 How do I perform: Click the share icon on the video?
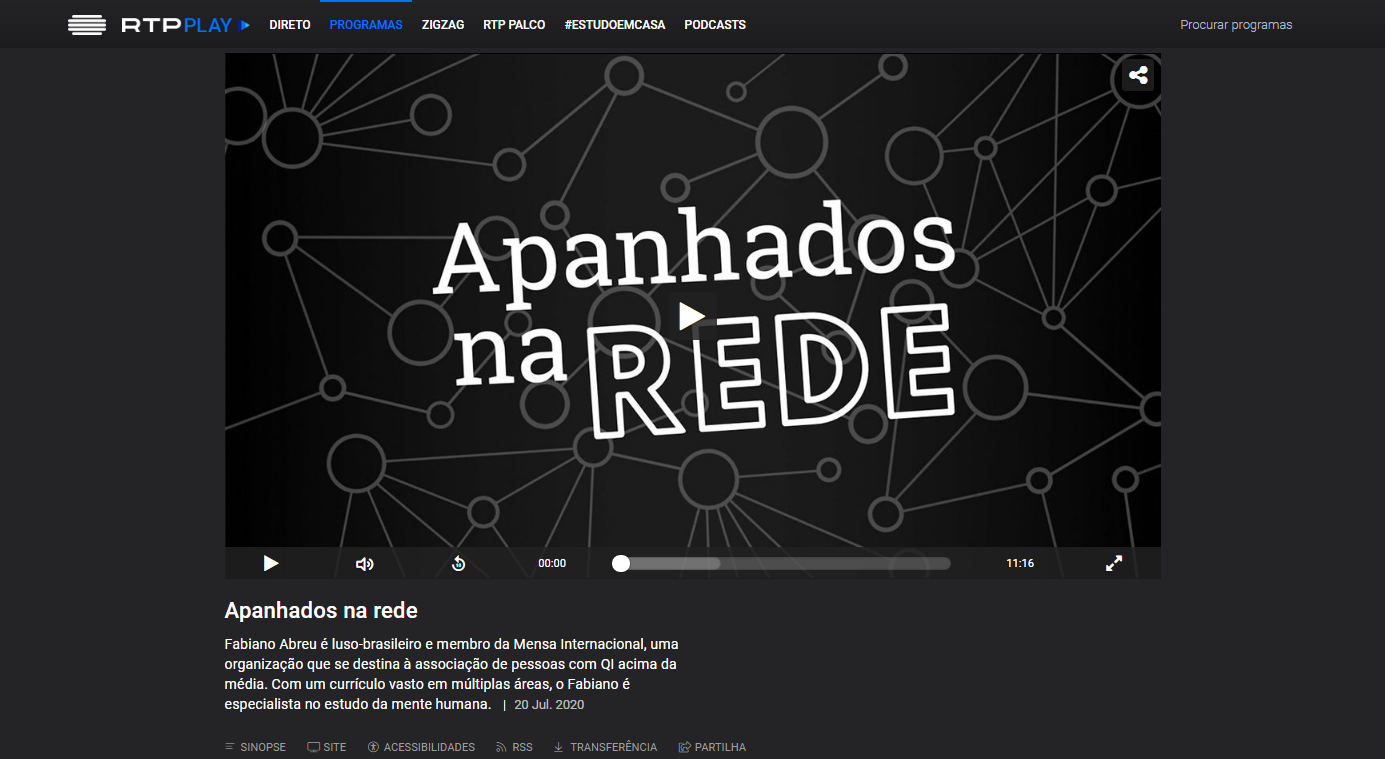click(1138, 75)
